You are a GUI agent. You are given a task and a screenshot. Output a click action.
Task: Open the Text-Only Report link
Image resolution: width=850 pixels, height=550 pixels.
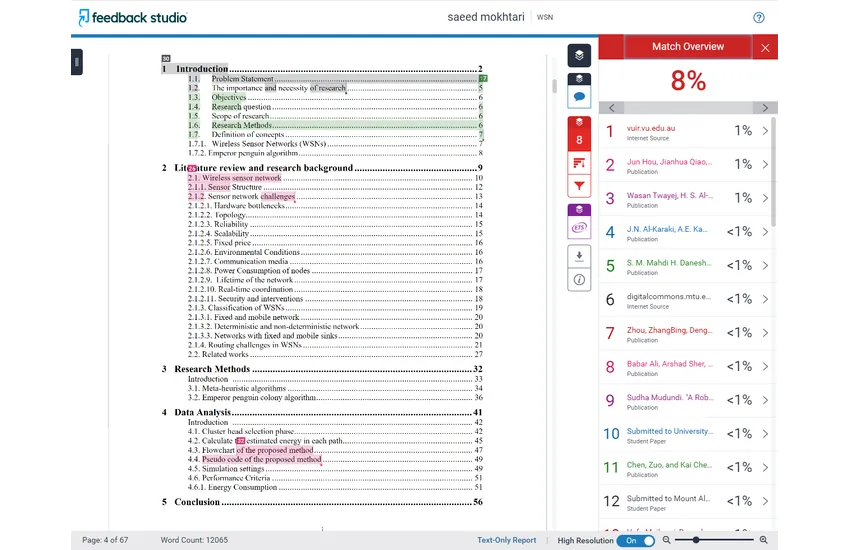pyautogui.click(x=506, y=540)
